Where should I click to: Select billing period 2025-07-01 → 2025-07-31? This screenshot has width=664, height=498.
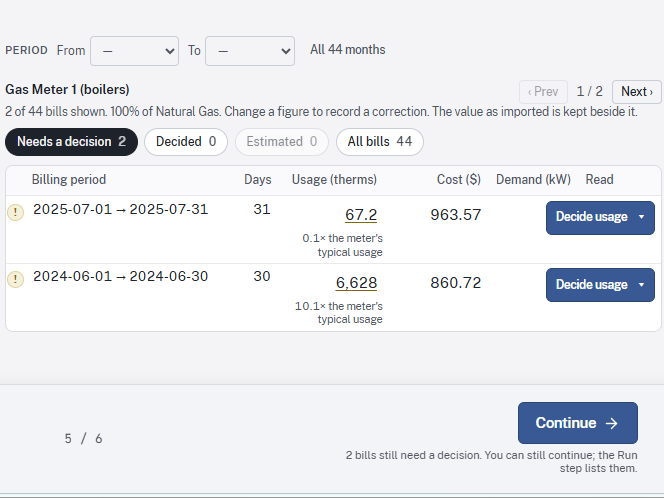pyautogui.click(x=121, y=209)
